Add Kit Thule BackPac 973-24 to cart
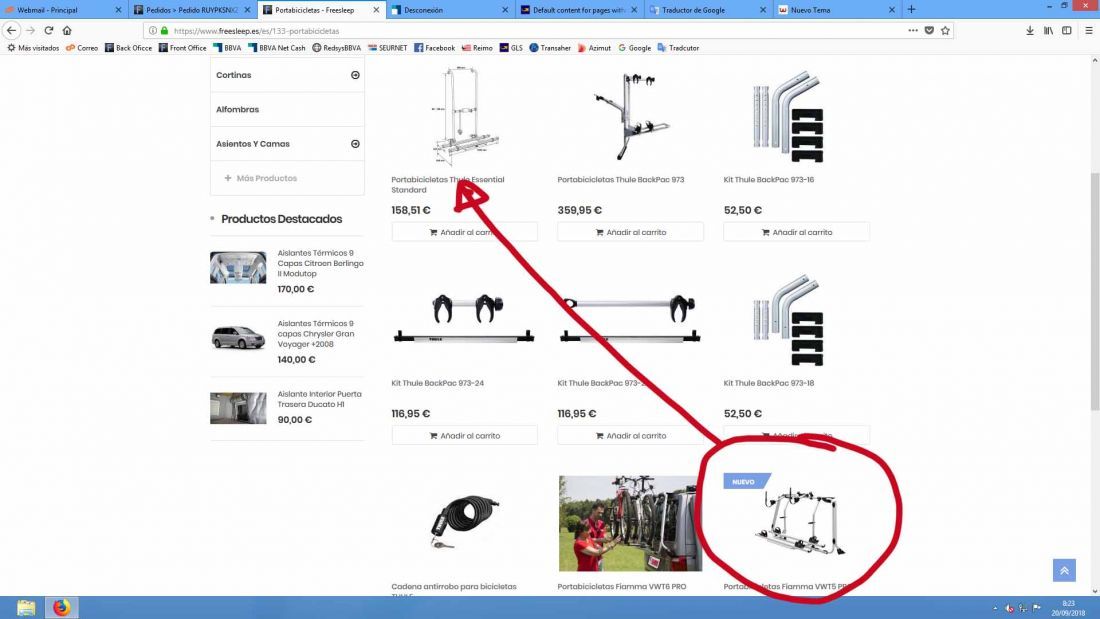Image resolution: width=1100 pixels, height=619 pixels. point(464,435)
